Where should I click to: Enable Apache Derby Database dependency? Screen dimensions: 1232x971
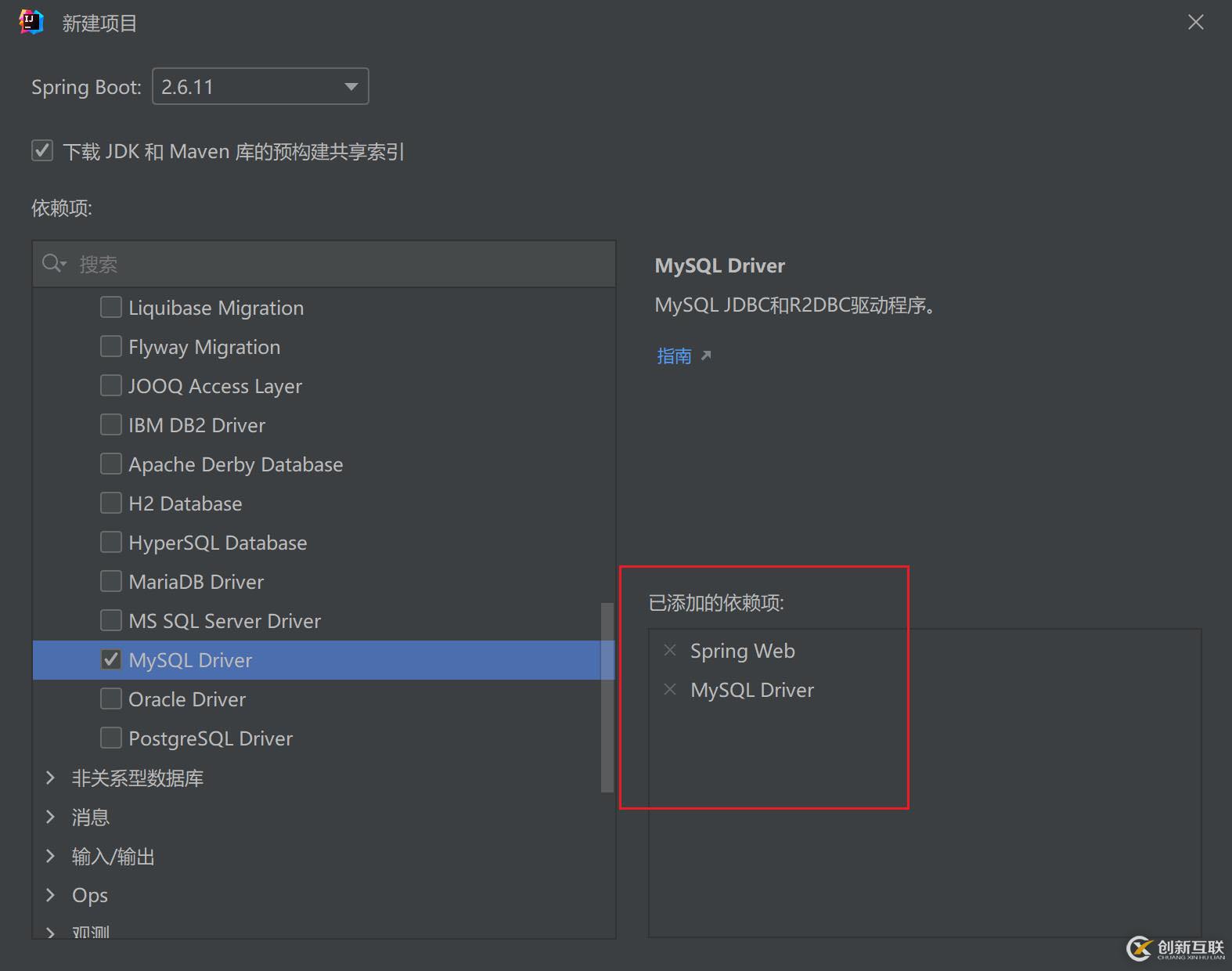[x=111, y=464]
